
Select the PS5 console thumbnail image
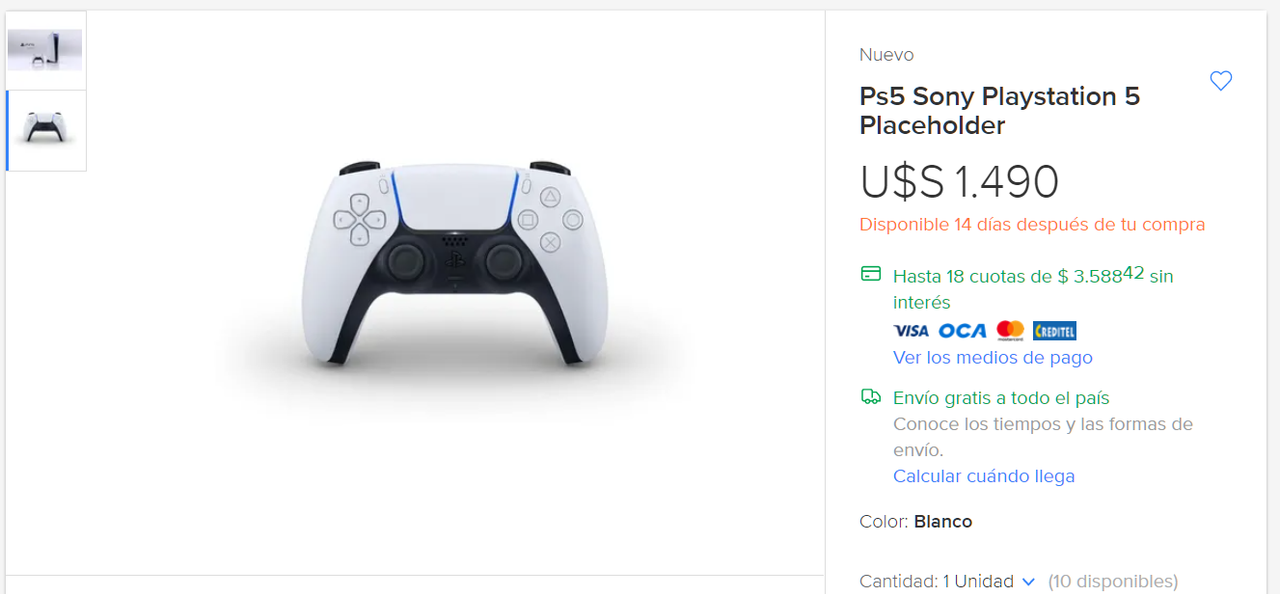[46, 50]
